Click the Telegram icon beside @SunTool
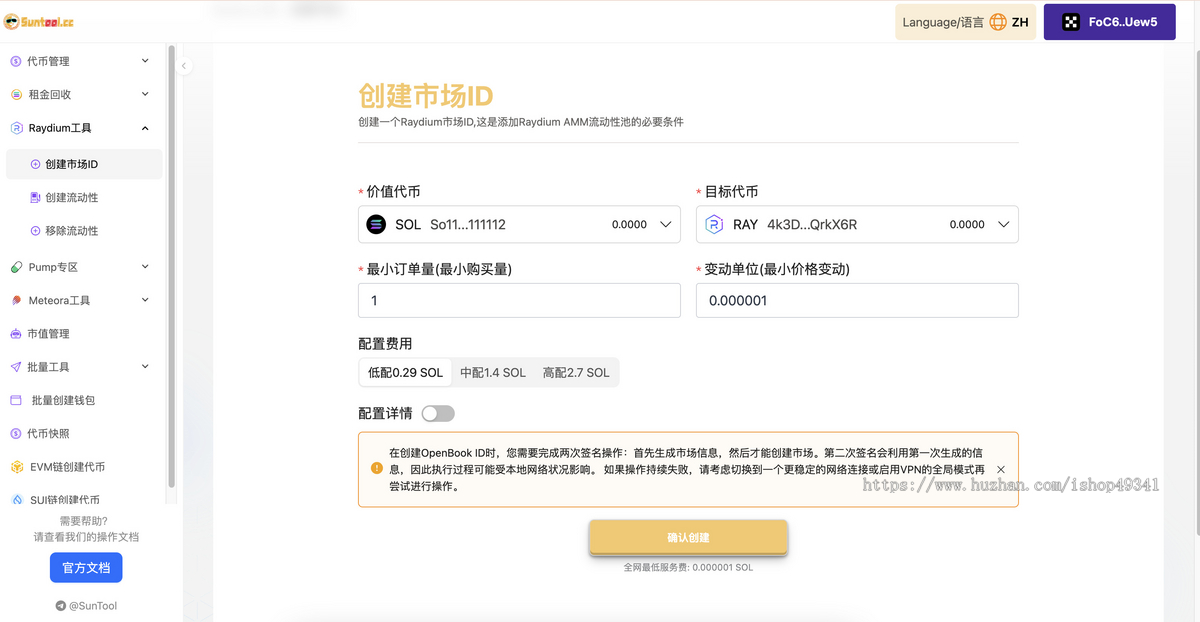1200x622 pixels. (61, 606)
